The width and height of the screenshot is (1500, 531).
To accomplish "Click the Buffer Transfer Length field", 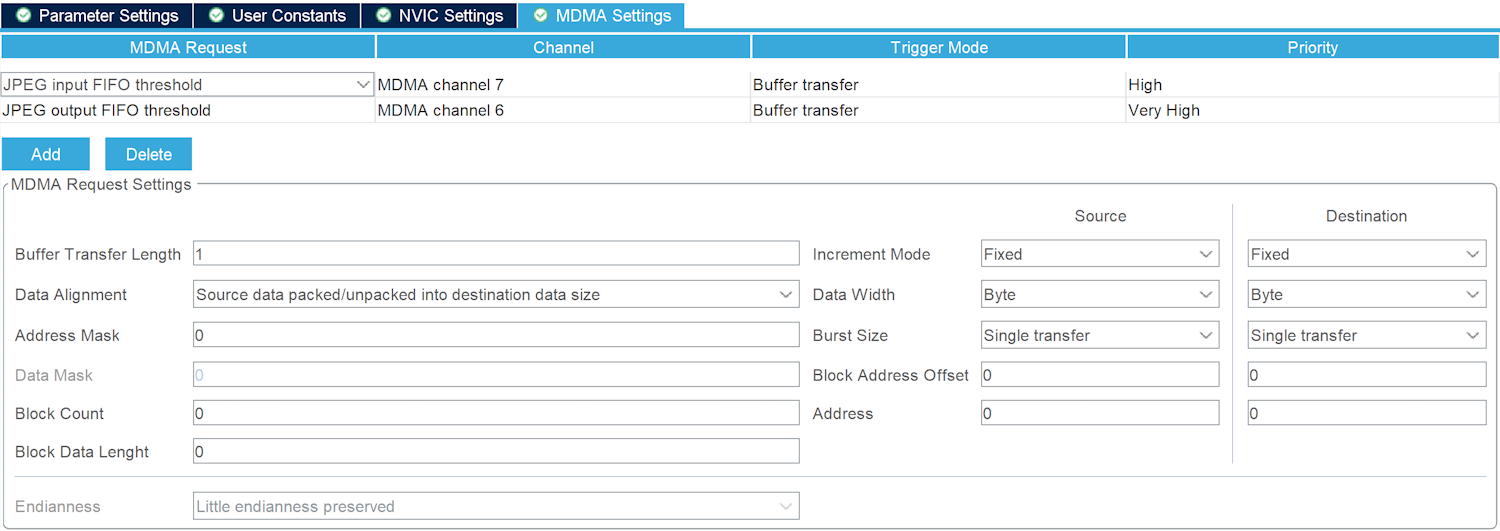I will pos(496,254).
